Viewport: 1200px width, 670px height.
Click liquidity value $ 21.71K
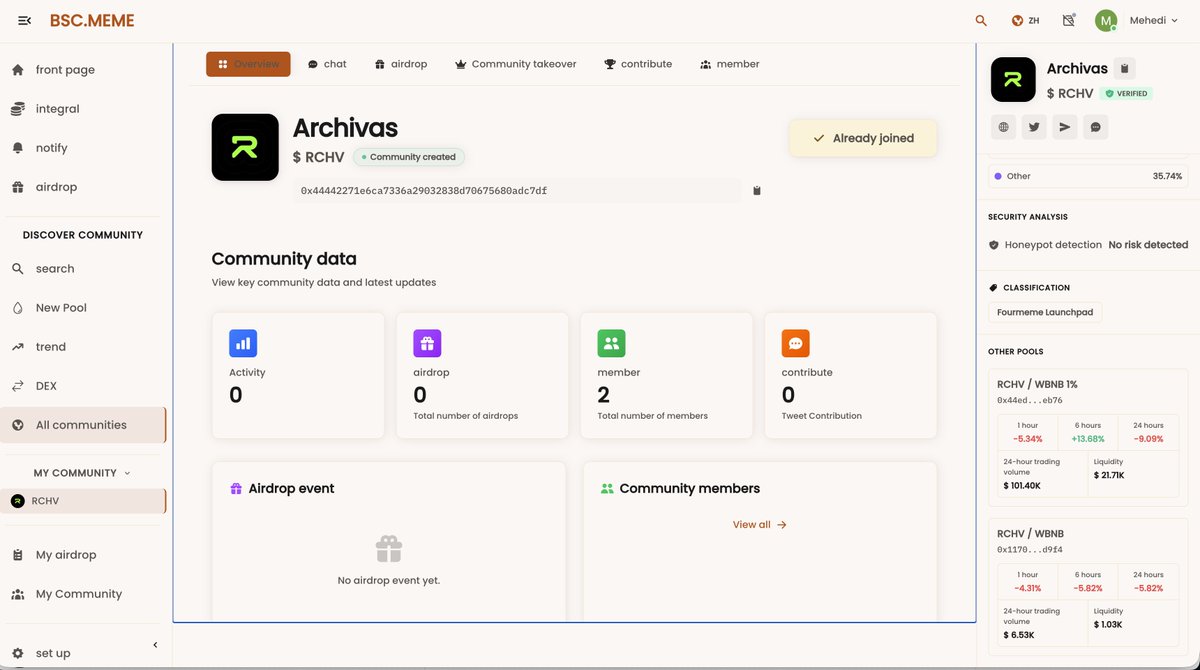click(x=1109, y=474)
